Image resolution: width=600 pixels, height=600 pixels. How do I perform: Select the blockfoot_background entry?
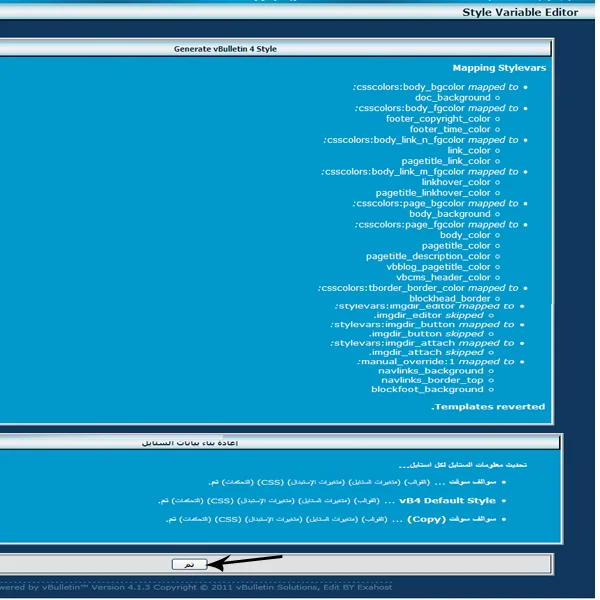coord(427,390)
